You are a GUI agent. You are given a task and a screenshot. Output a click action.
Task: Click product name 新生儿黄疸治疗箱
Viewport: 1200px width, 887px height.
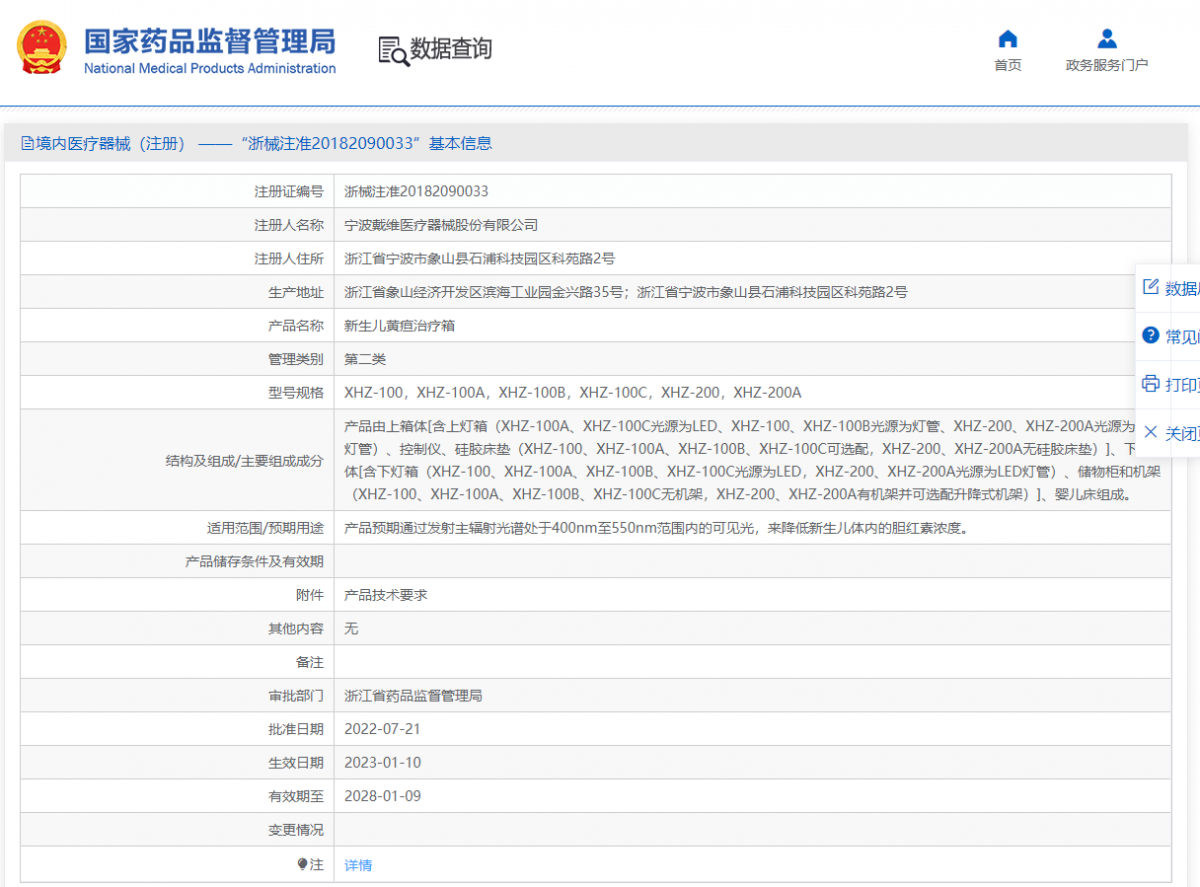[x=399, y=325]
